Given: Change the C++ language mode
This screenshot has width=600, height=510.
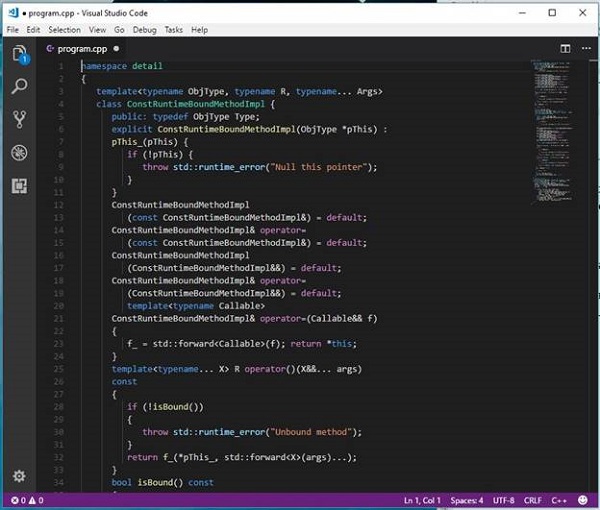Looking at the screenshot, I should [x=560, y=500].
